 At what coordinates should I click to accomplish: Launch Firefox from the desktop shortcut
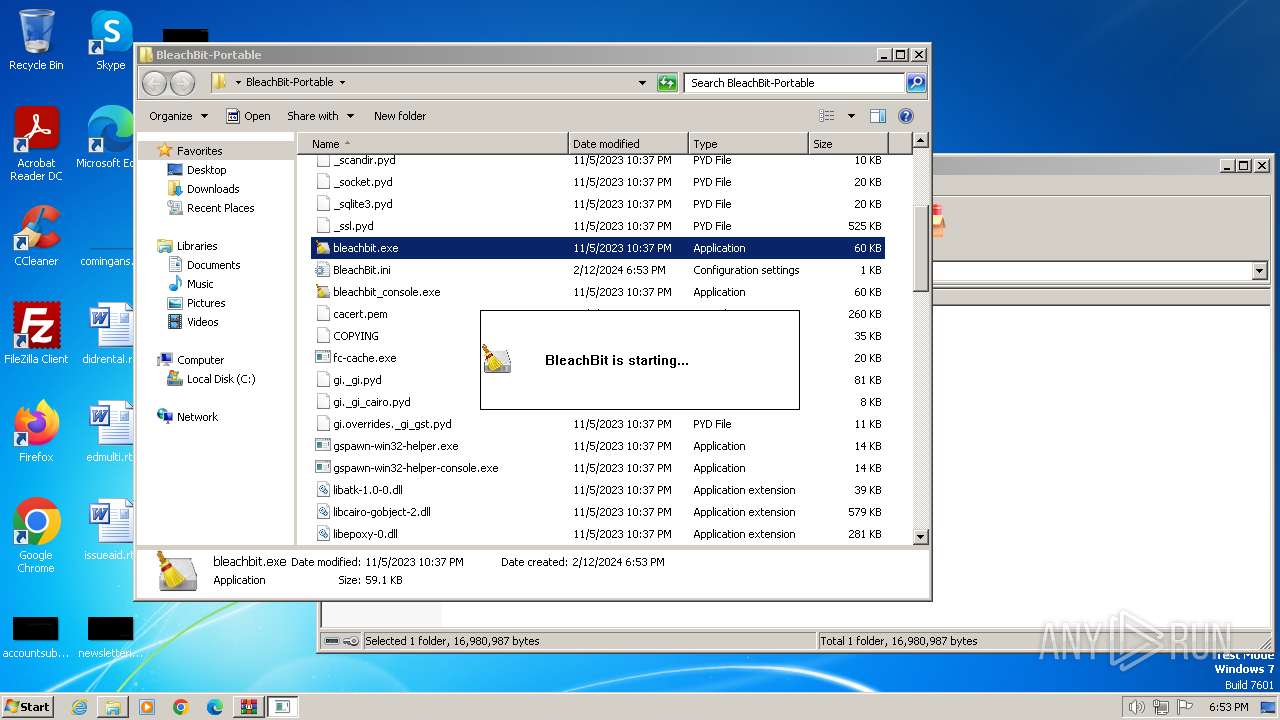click(x=36, y=431)
